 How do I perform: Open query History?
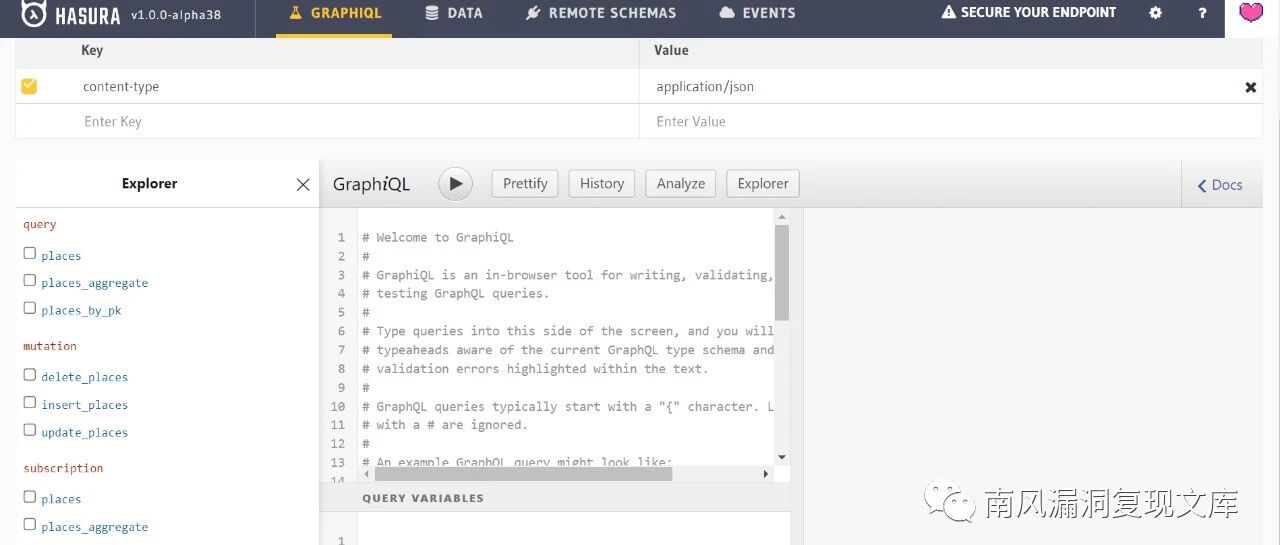pos(602,183)
